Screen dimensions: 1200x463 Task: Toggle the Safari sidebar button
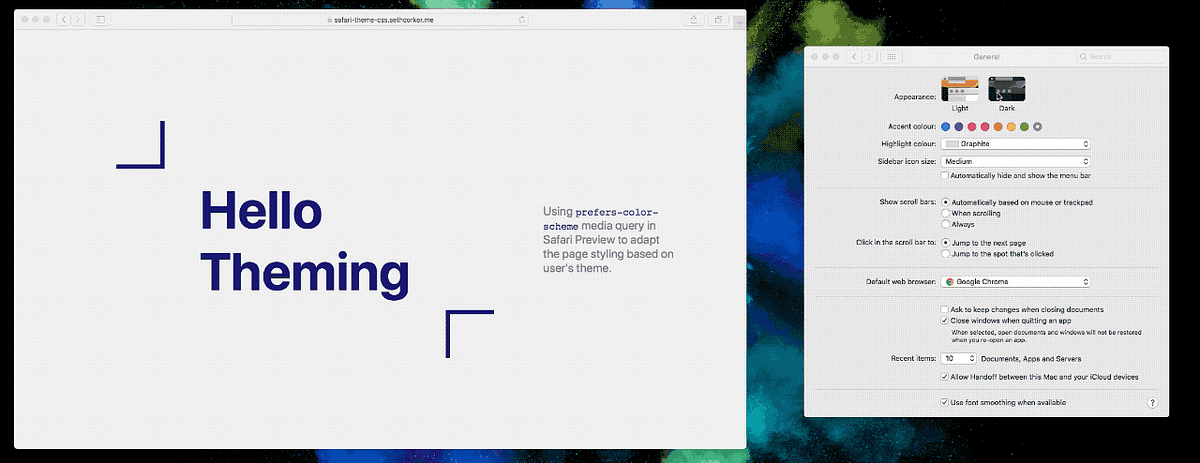click(100, 20)
